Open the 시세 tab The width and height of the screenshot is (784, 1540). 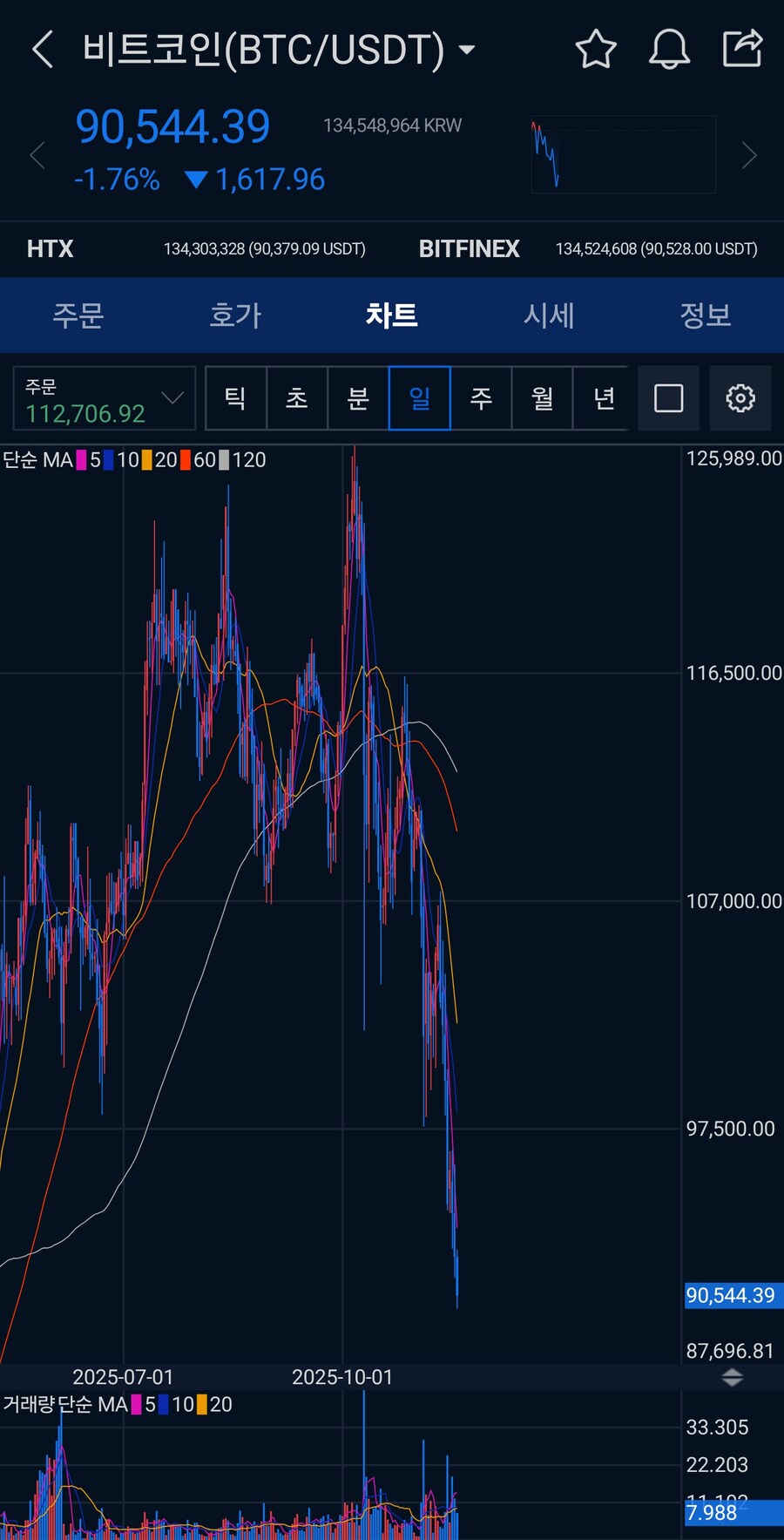tap(549, 315)
